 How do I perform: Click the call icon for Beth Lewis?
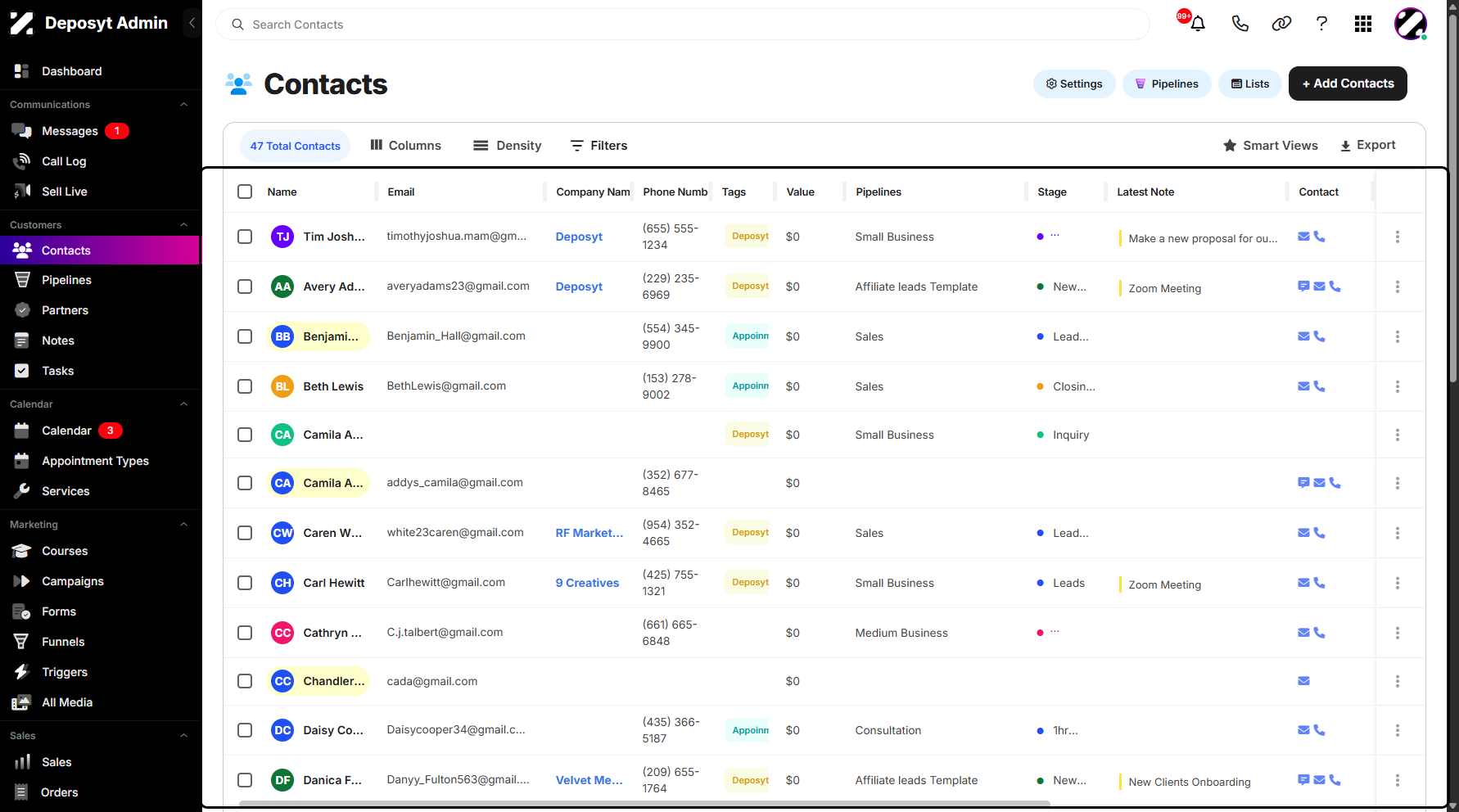1320,386
